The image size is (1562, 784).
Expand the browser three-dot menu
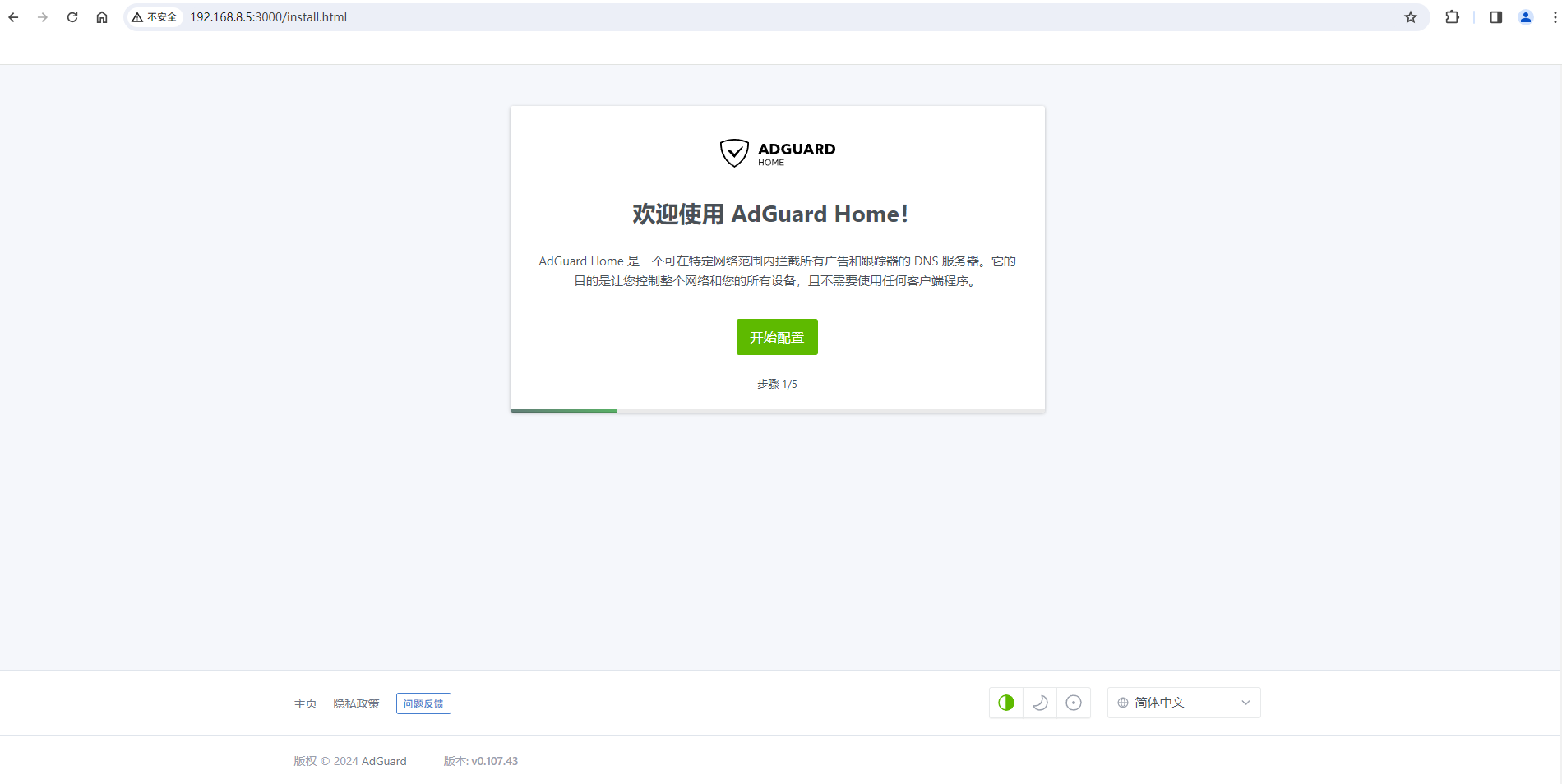[x=1555, y=17]
